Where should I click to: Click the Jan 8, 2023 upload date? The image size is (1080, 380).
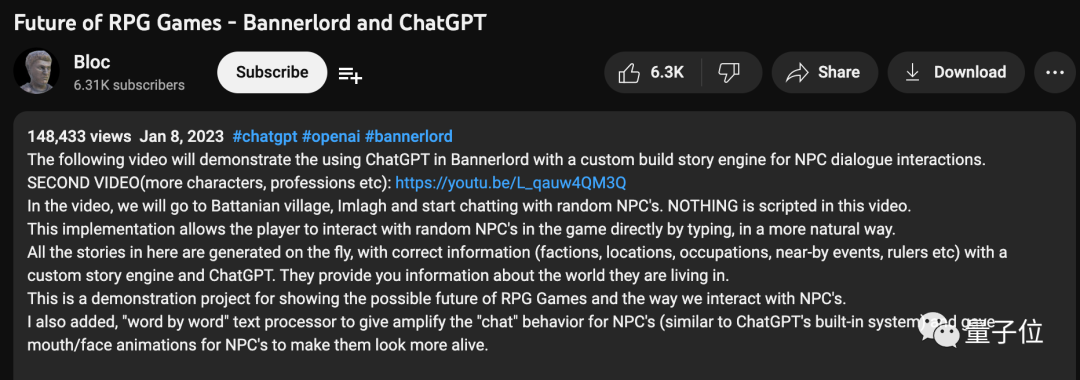point(182,136)
